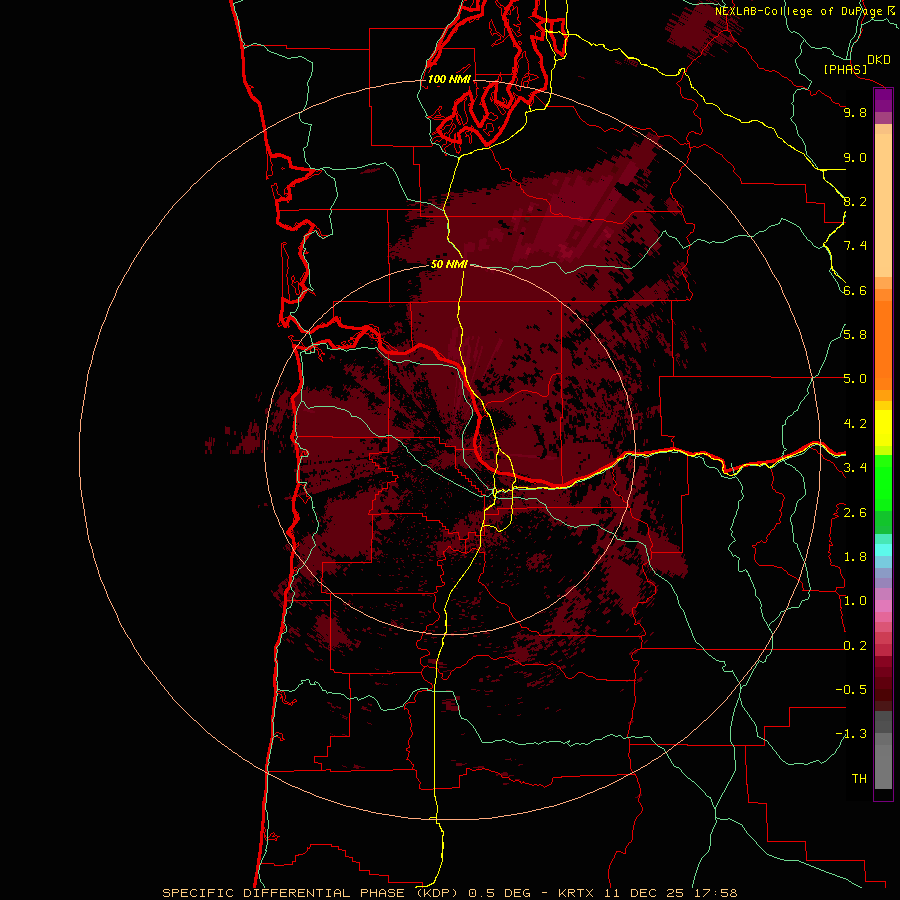
Task: Click the SPECIFIC DIFFERENTIAL PHASE caption text
Action: 285,893
